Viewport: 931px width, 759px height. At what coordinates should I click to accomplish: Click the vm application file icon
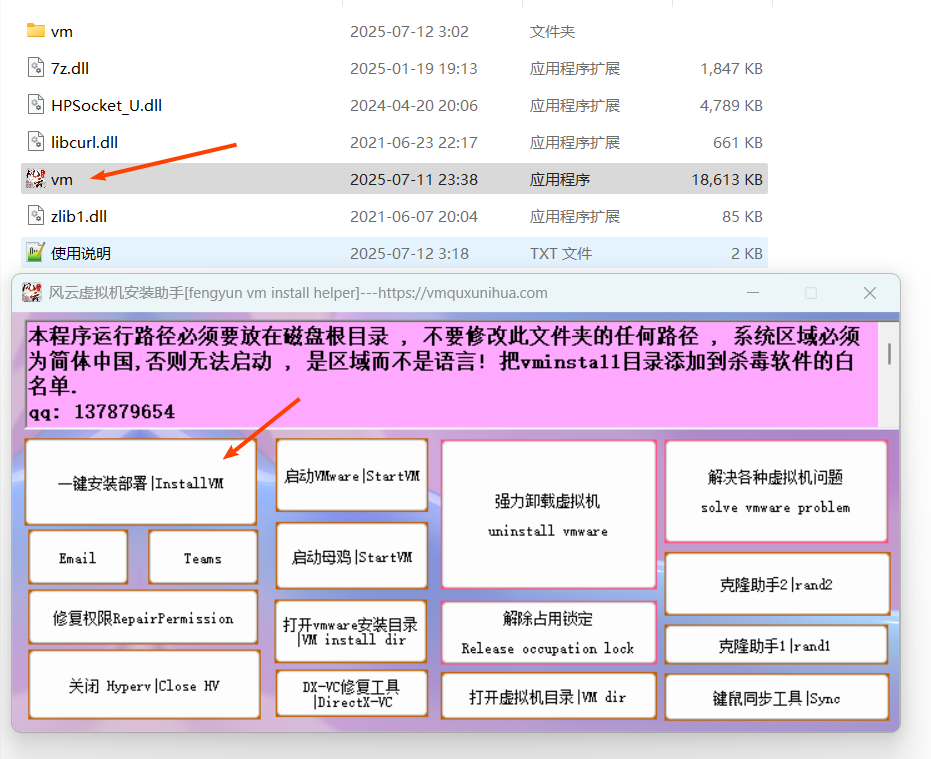[35, 179]
